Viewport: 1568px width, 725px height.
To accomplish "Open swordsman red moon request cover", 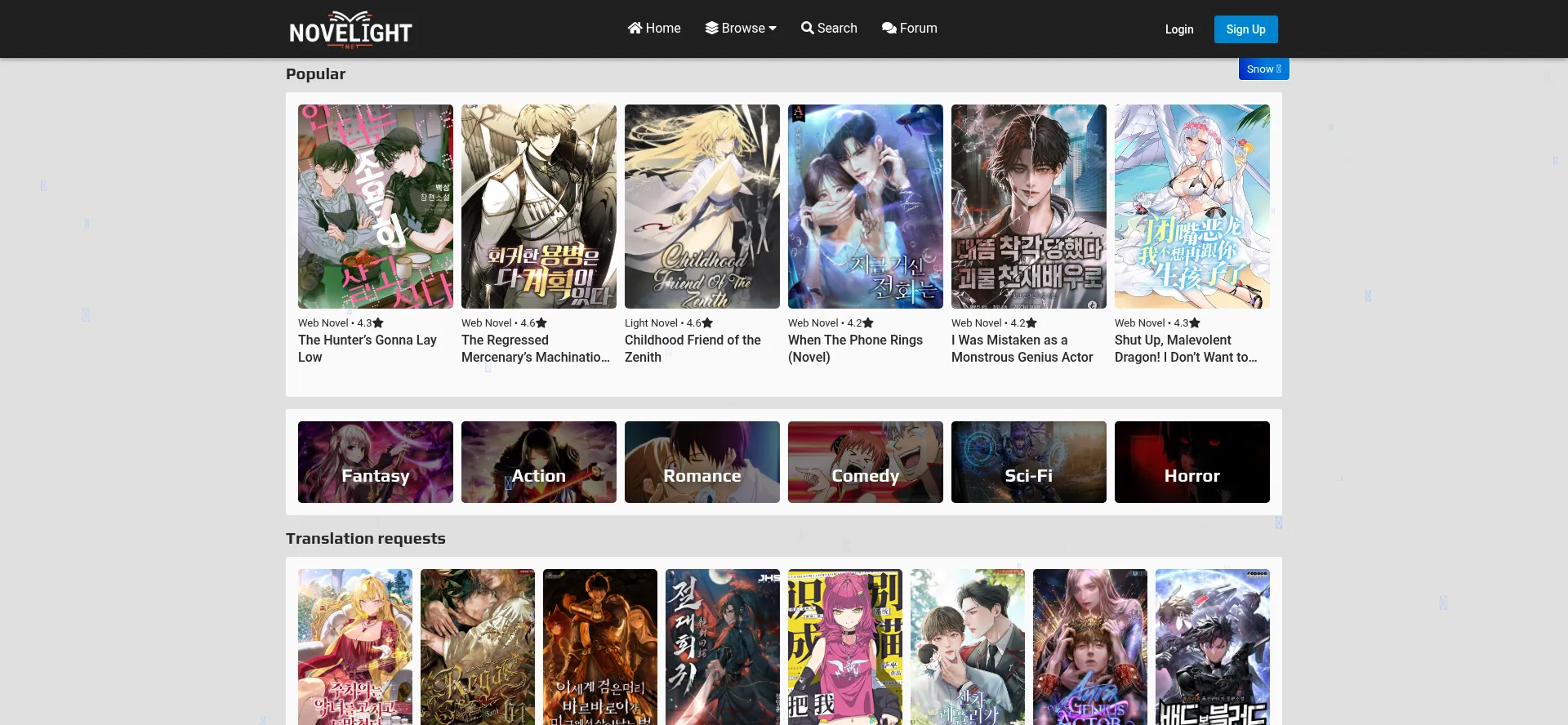I will [x=723, y=647].
